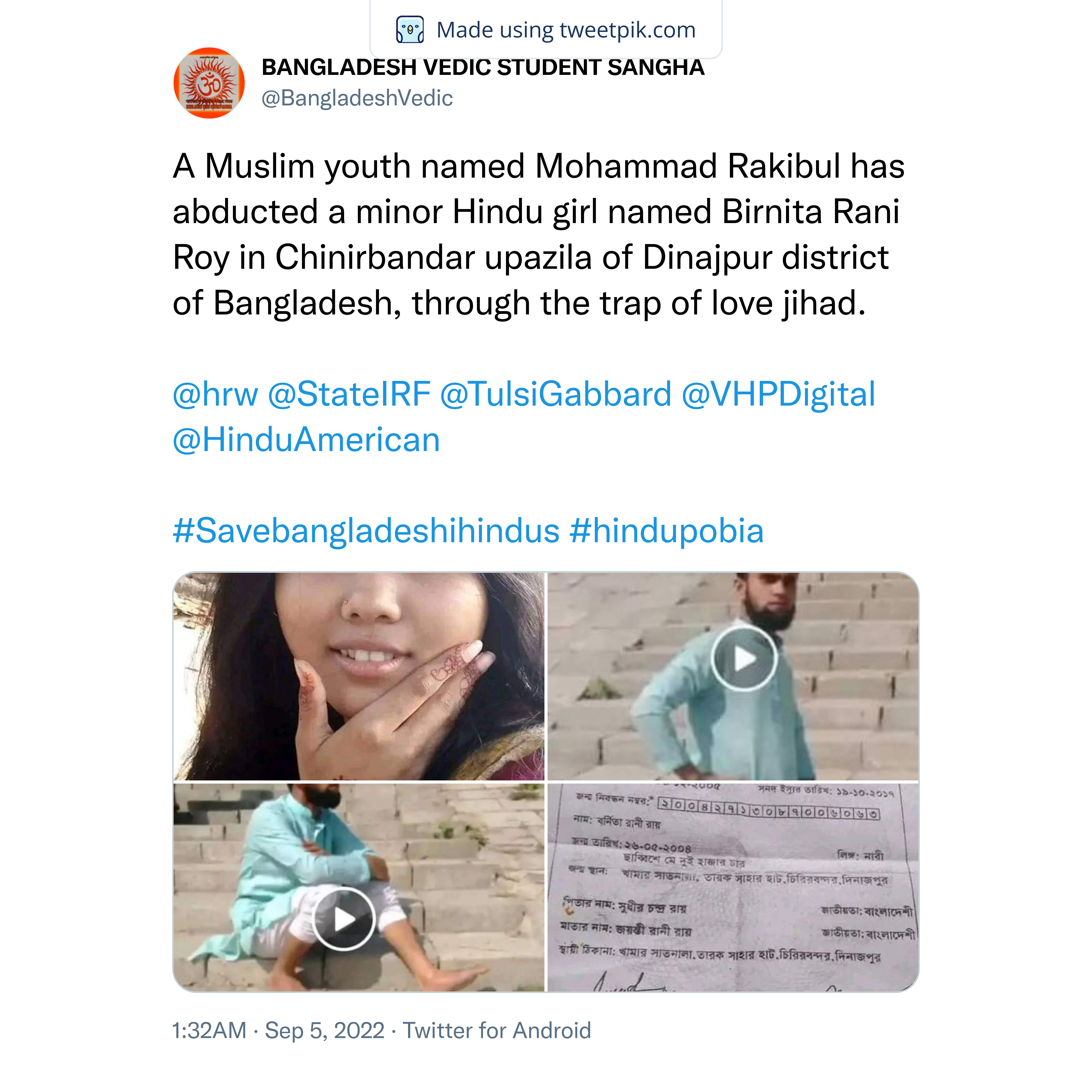1092x1092 pixels.
Task: Open the @hrw mention
Action: [215, 394]
